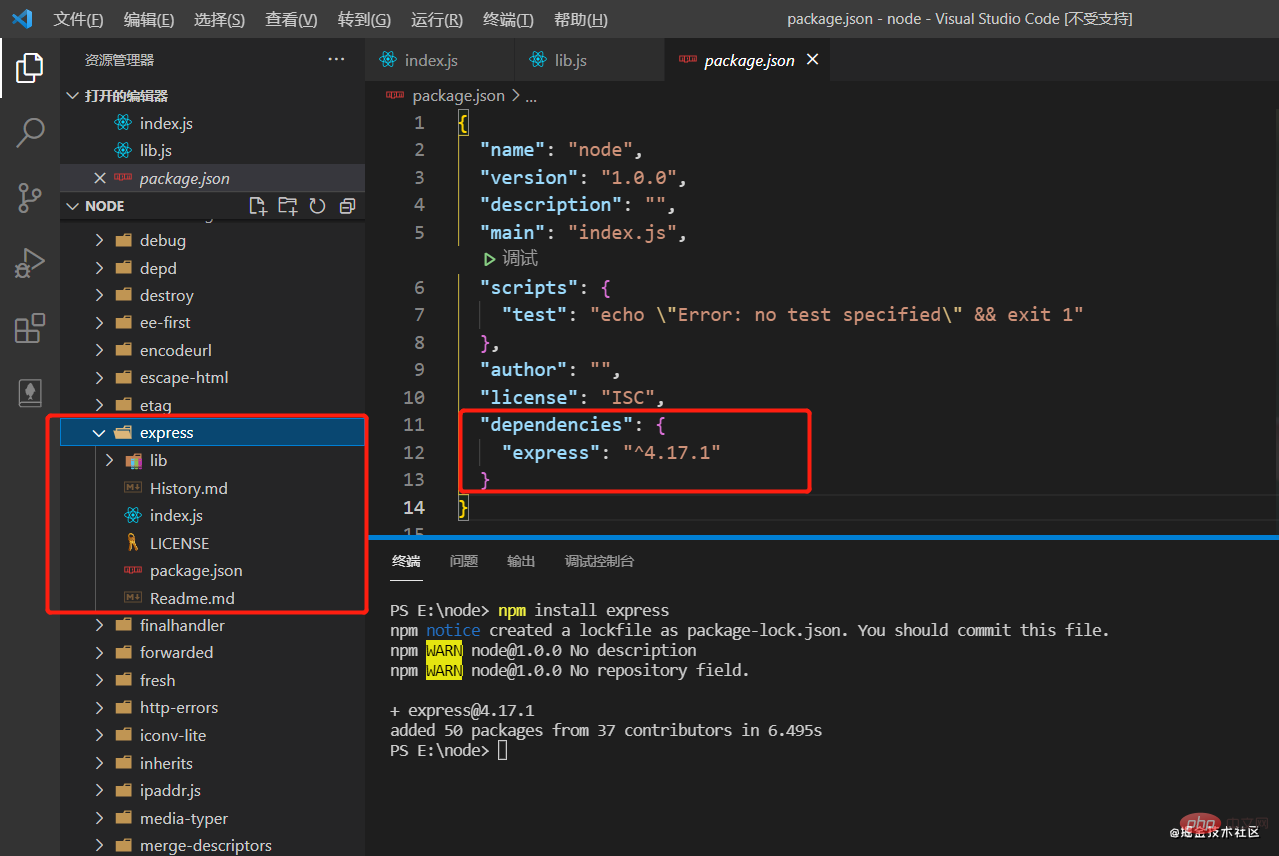Open the Search view in activity bar
Screen dimensions: 1279x856
[30, 132]
